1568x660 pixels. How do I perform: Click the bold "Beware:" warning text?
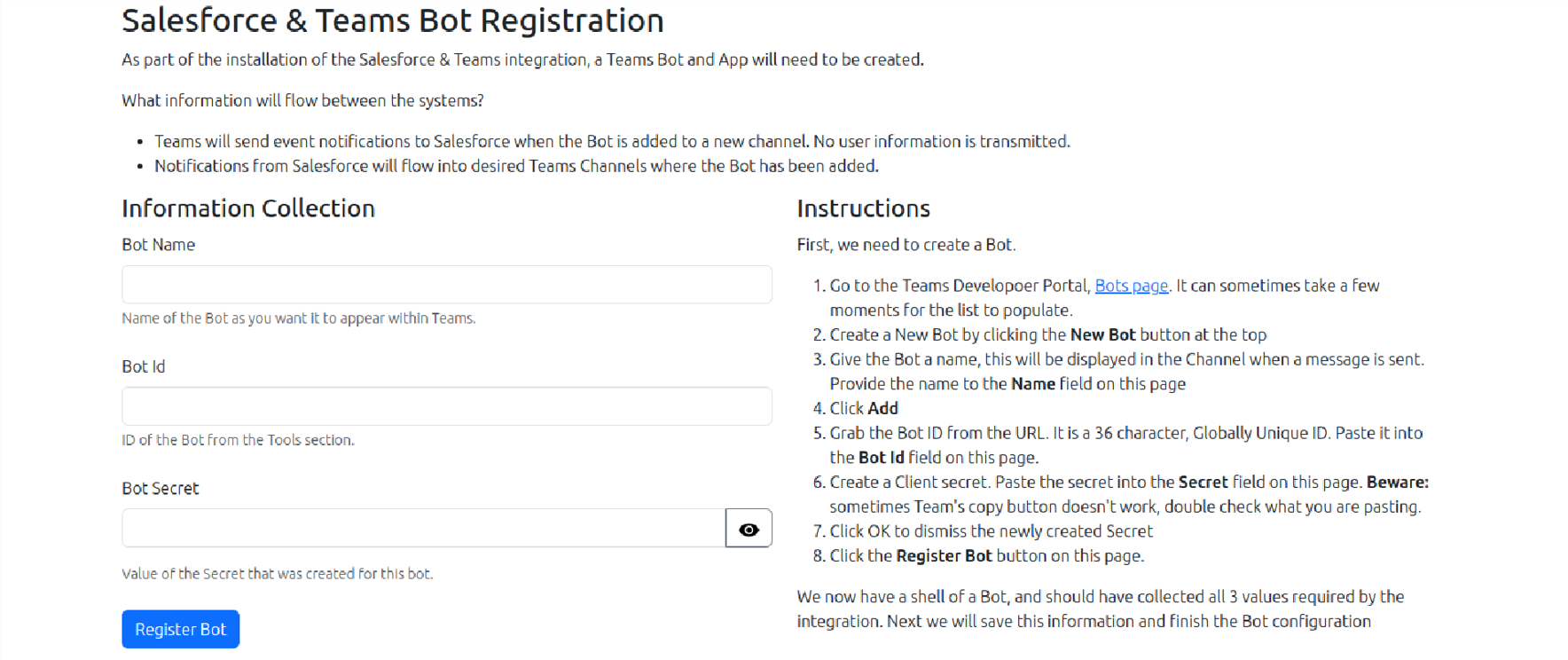point(1397,483)
